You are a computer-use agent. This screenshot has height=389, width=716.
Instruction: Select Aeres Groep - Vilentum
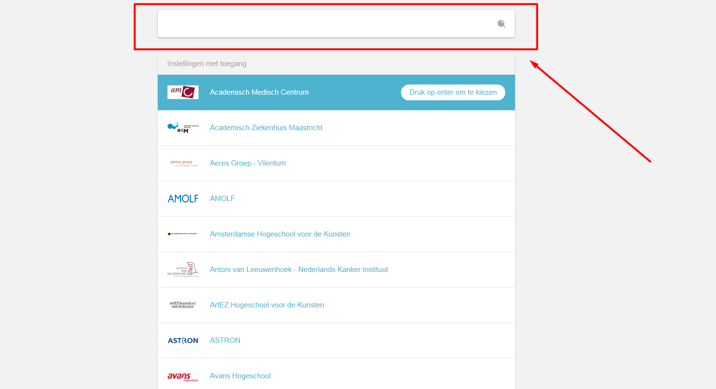click(x=247, y=163)
